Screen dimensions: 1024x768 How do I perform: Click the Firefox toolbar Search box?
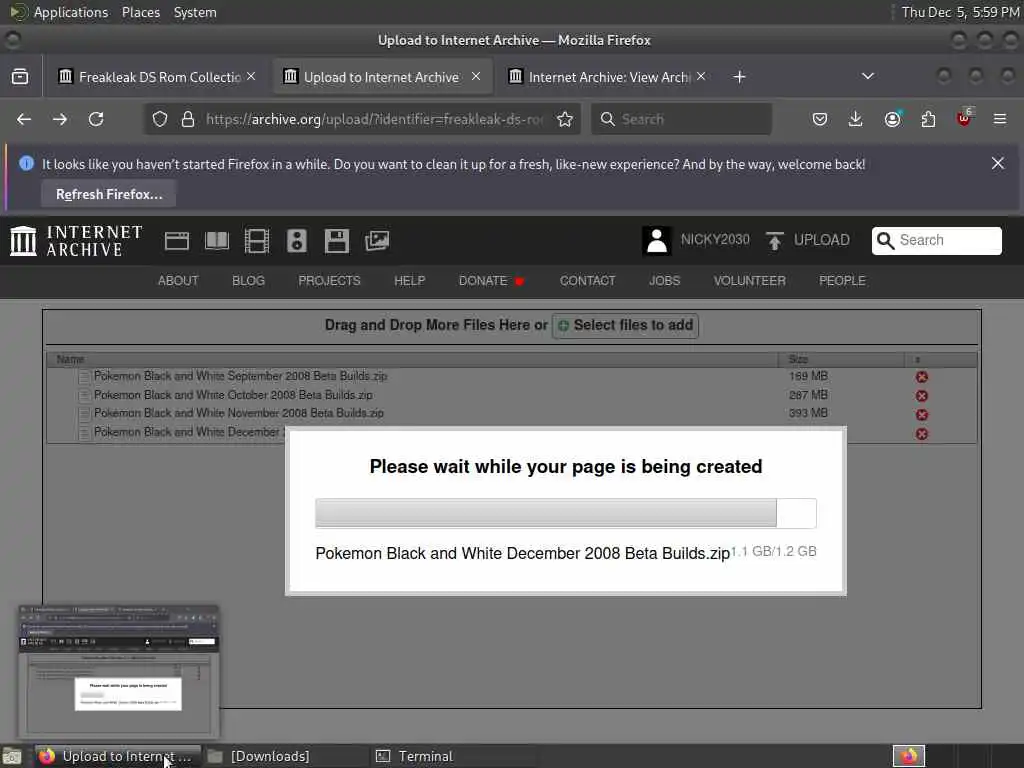pos(681,119)
